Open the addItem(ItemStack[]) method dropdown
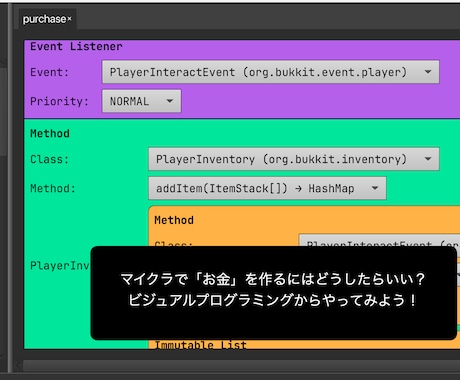This screenshot has width=460, height=380. tap(267, 188)
